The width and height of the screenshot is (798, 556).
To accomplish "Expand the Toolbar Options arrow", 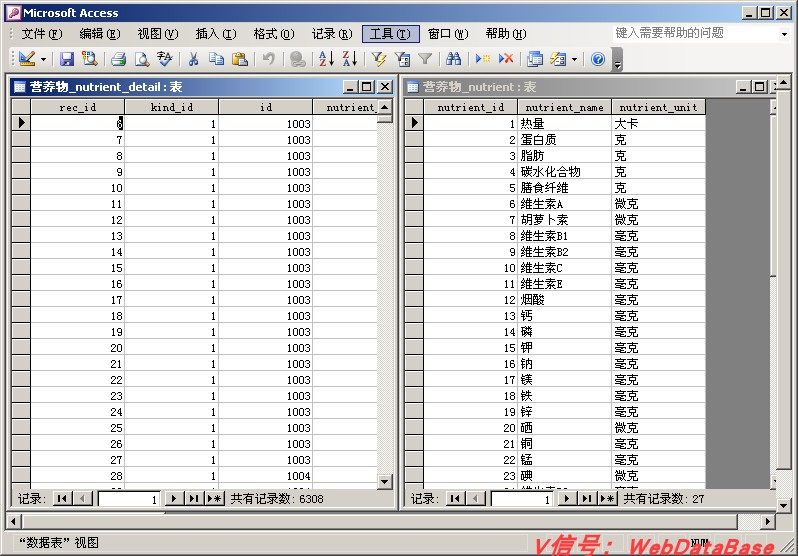I will coord(617,59).
